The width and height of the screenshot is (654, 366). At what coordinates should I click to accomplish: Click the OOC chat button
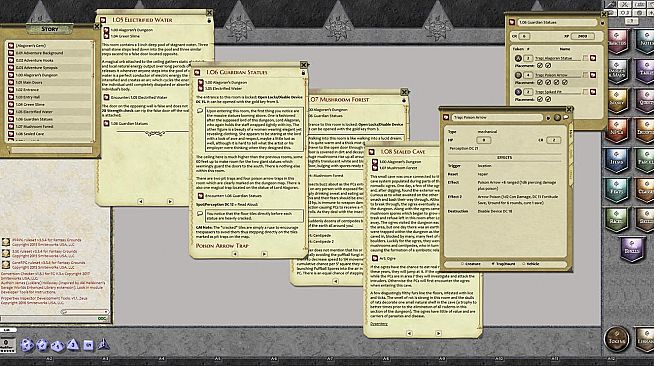pyautogui.click(x=102, y=318)
